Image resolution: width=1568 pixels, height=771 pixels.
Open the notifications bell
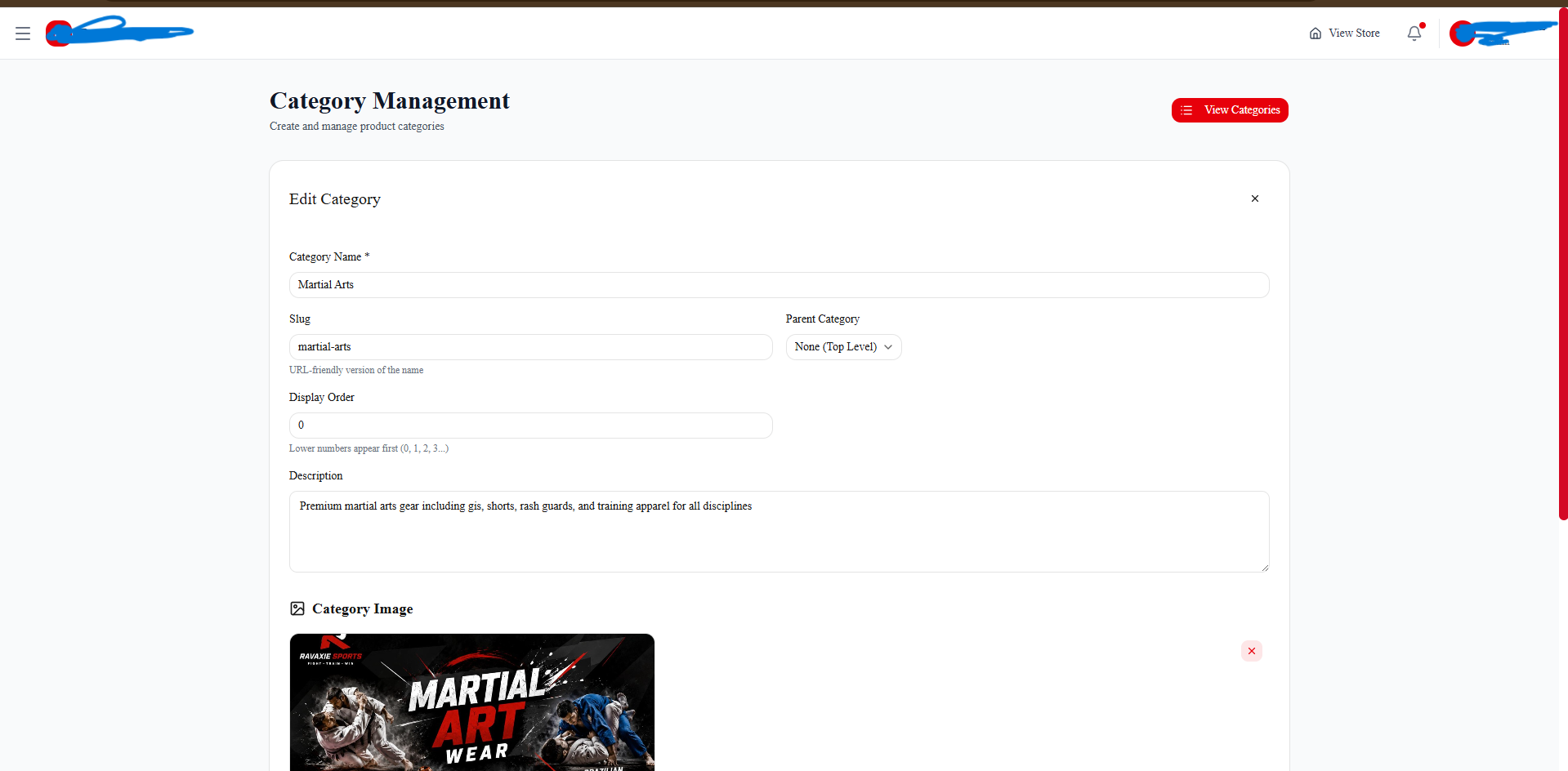(x=1414, y=33)
